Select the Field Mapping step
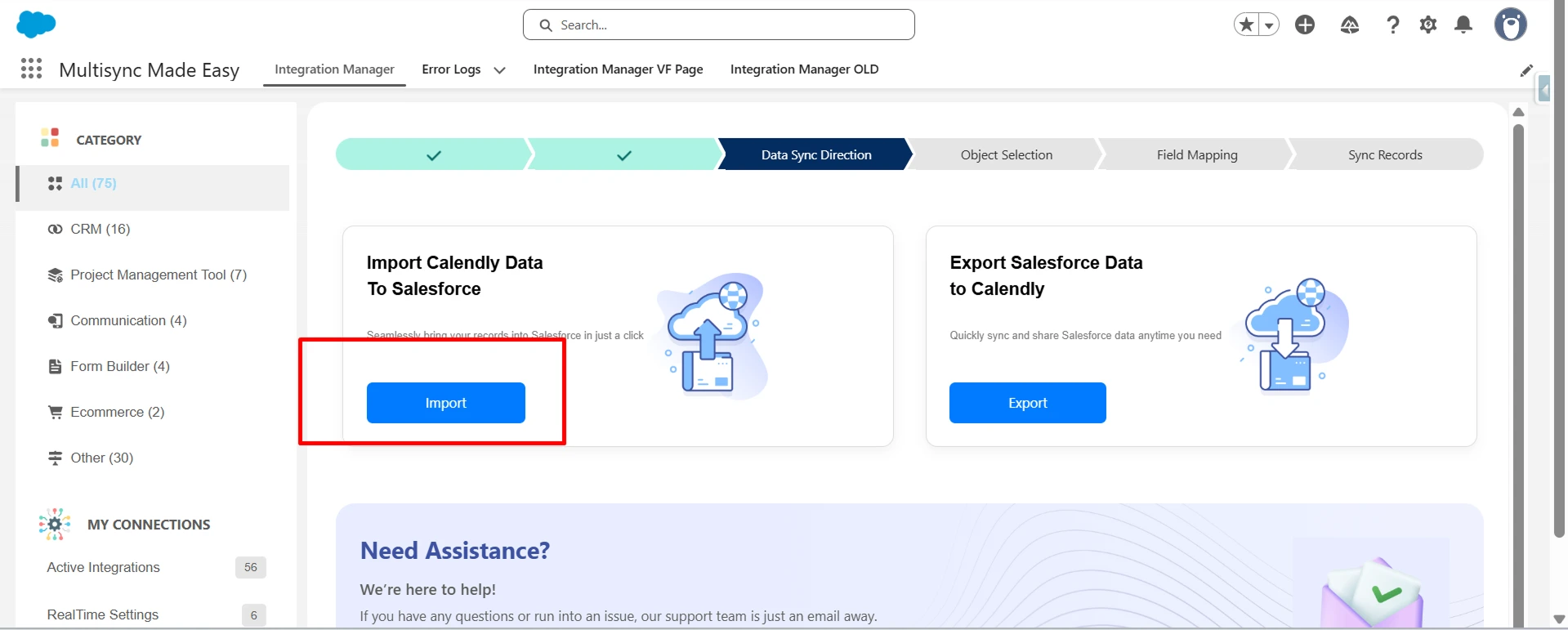Screen dimensions: 1568x630 1197,154
